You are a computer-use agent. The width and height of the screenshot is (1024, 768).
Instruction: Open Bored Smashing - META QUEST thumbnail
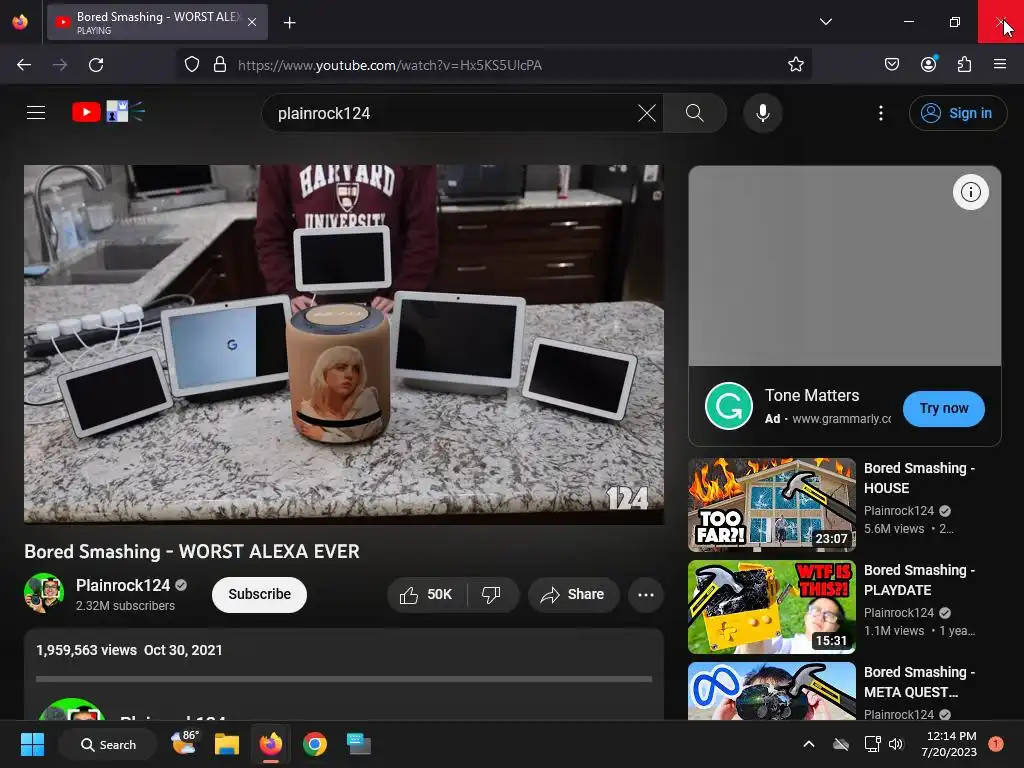771,691
